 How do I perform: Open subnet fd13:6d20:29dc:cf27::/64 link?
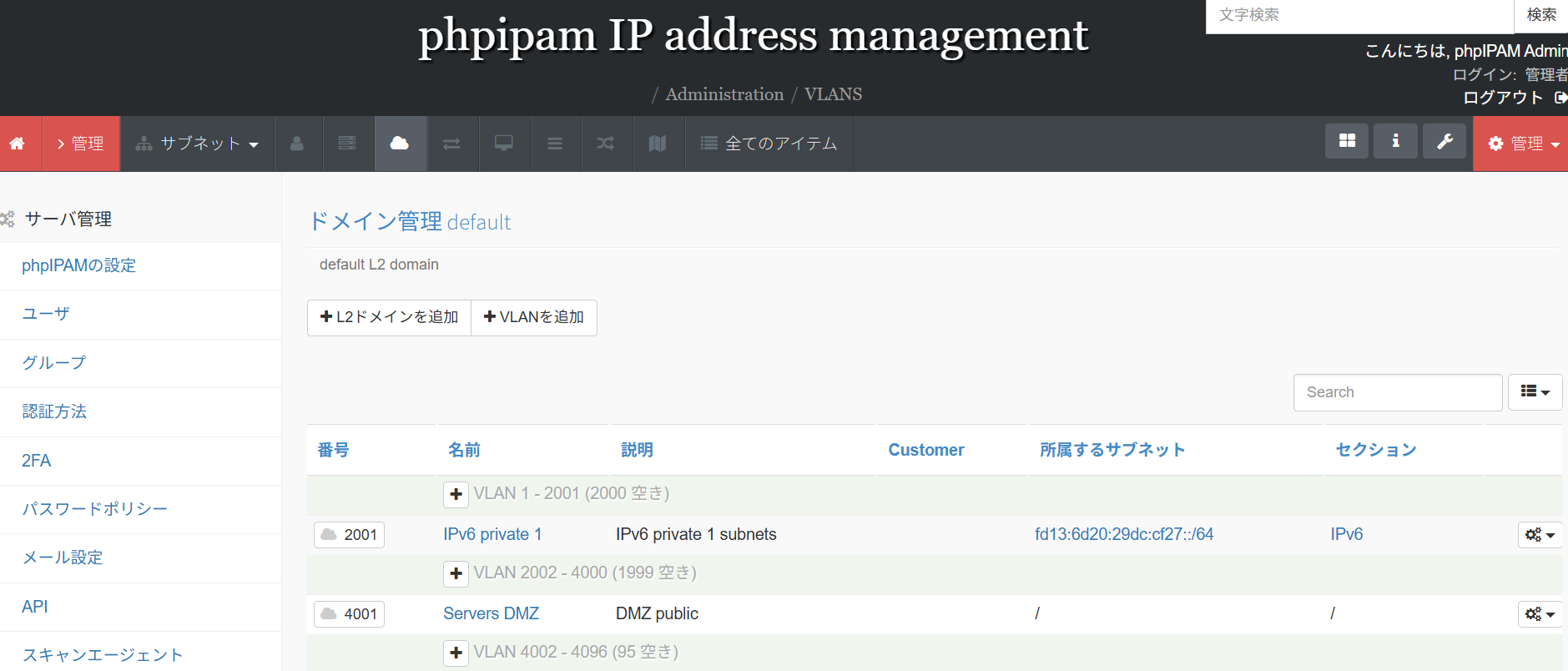[x=1124, y=534]
